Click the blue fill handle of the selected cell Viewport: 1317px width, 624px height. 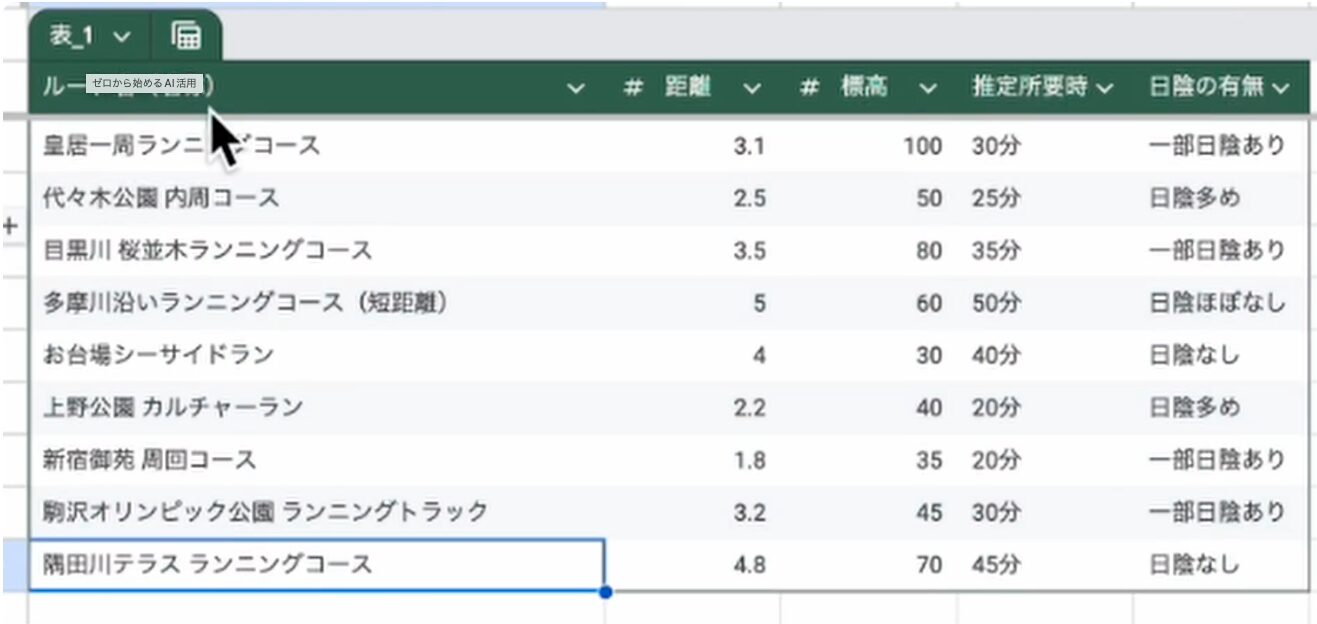coord(605,591)
